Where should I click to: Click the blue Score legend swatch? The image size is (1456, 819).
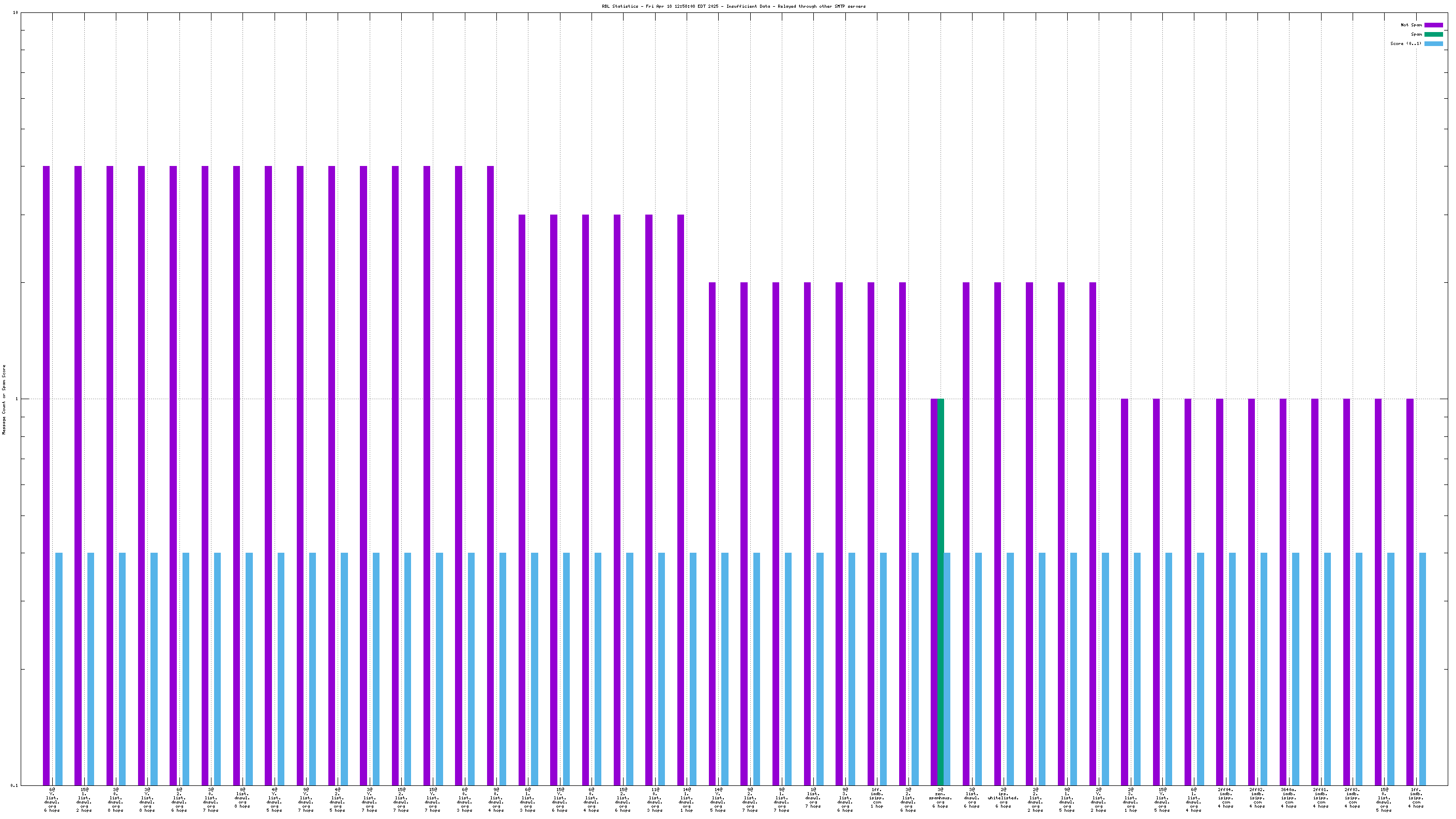[1433, 43]
